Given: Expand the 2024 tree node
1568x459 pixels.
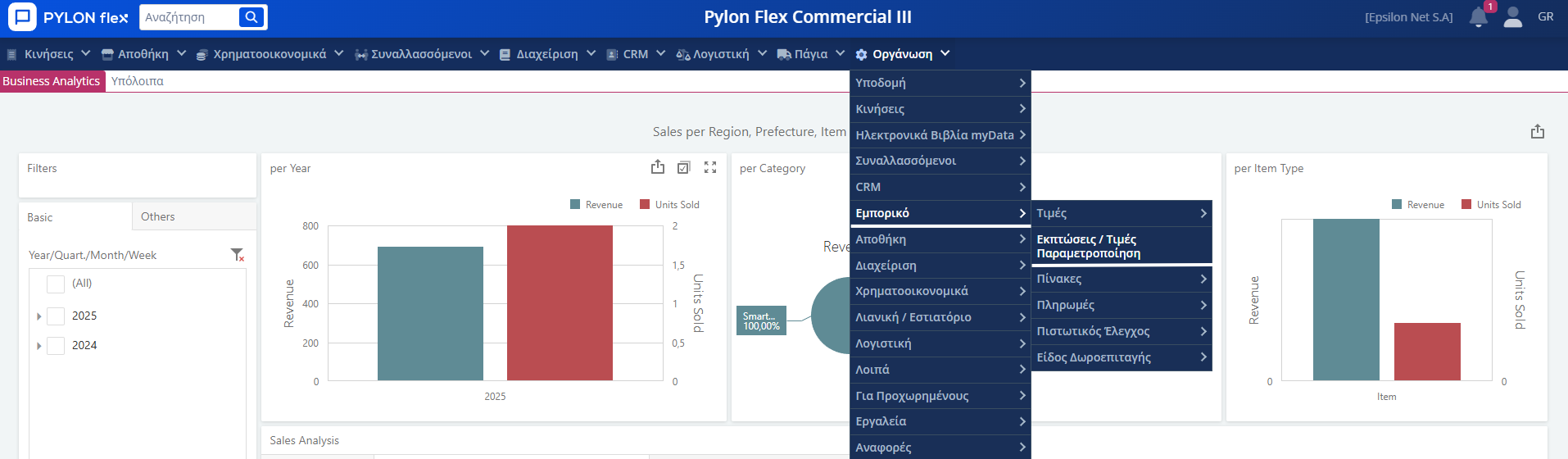Looking at the screenshot, I should (39, 346).
